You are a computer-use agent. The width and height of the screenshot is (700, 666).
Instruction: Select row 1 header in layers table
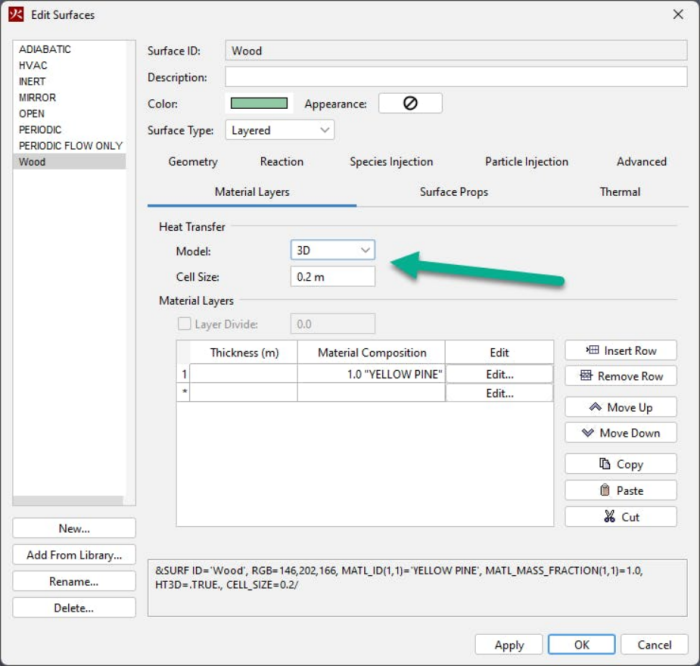(x=183, y=374)
